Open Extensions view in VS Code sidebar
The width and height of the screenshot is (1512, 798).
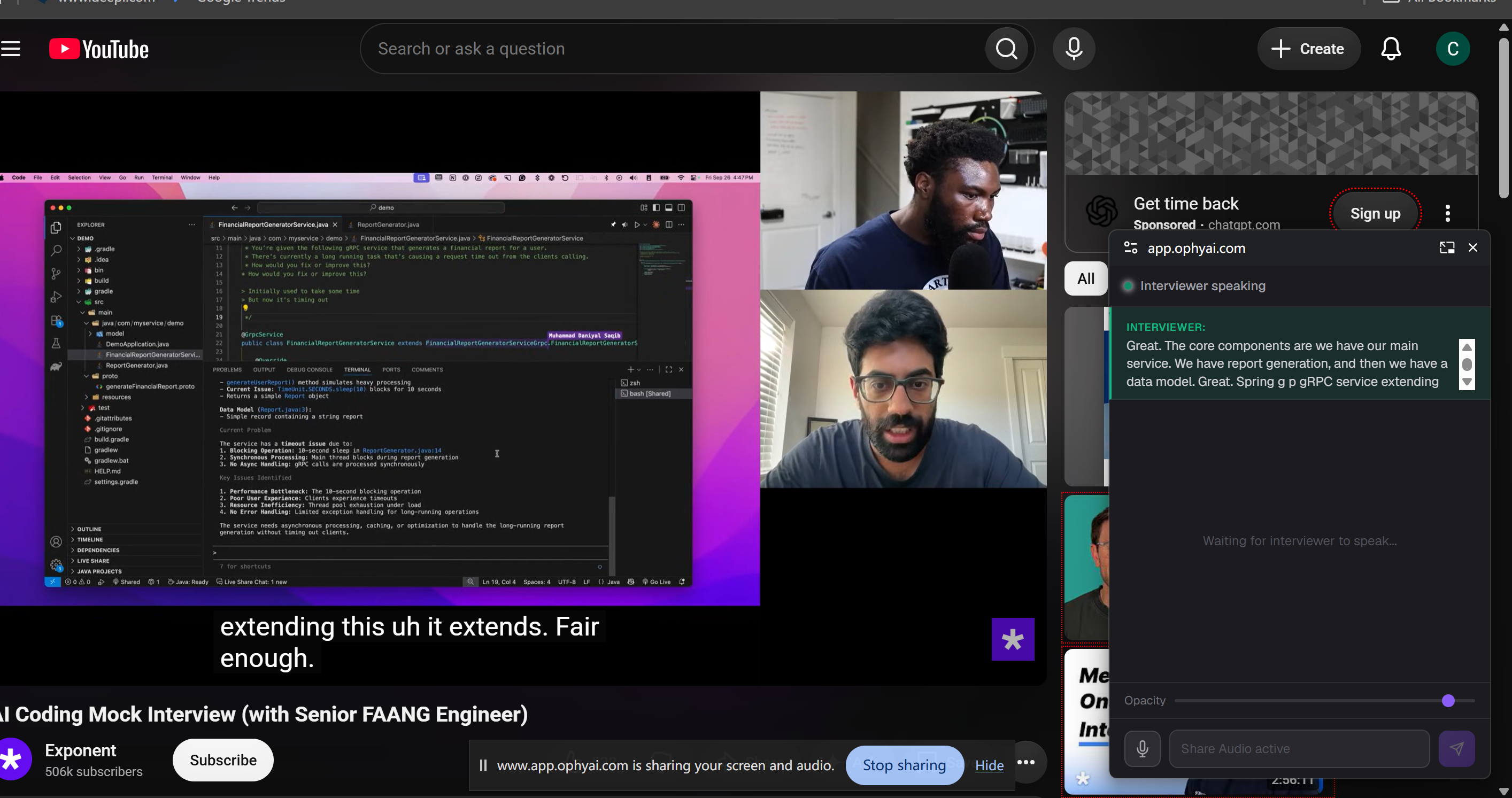tap(56, 321)
